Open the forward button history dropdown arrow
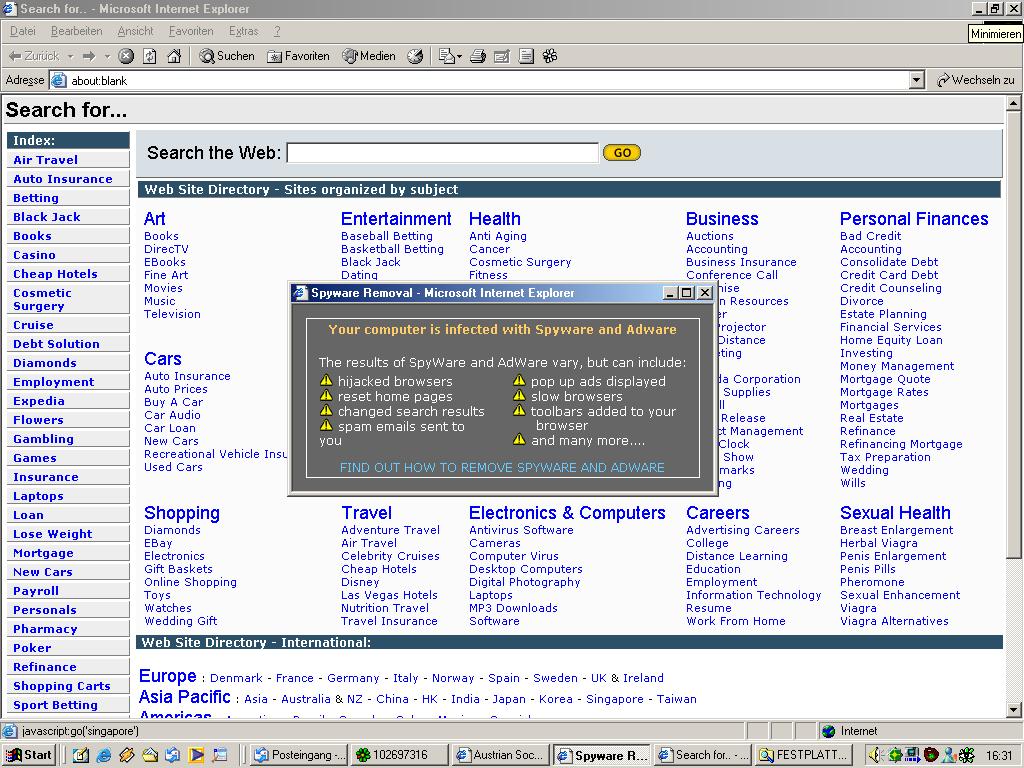The height and width of the screenshot is (768, 1024). (107, 56)
